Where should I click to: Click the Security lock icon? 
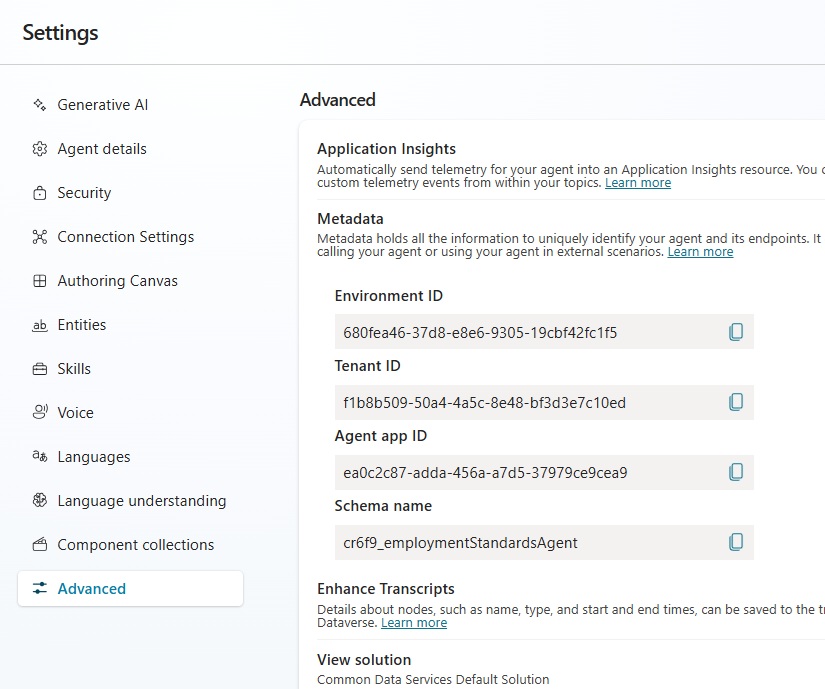tap(40, 193)
